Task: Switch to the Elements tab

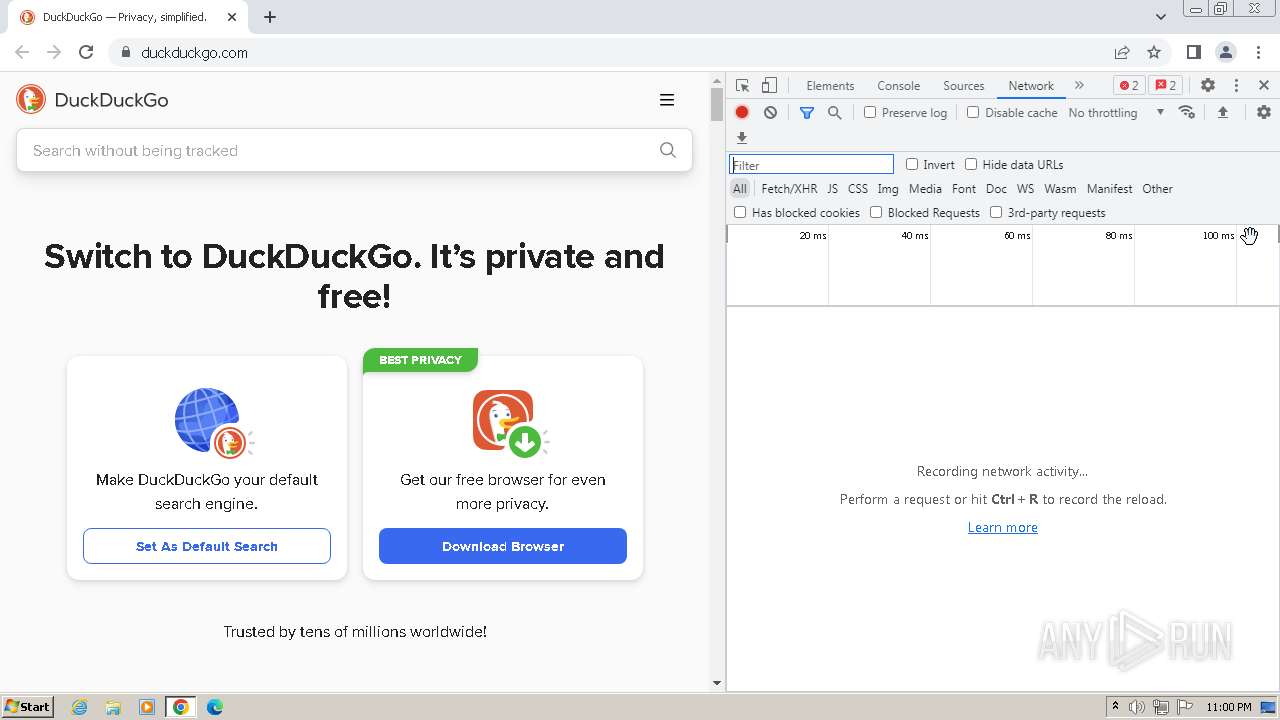Action: (x=830, y=86)
